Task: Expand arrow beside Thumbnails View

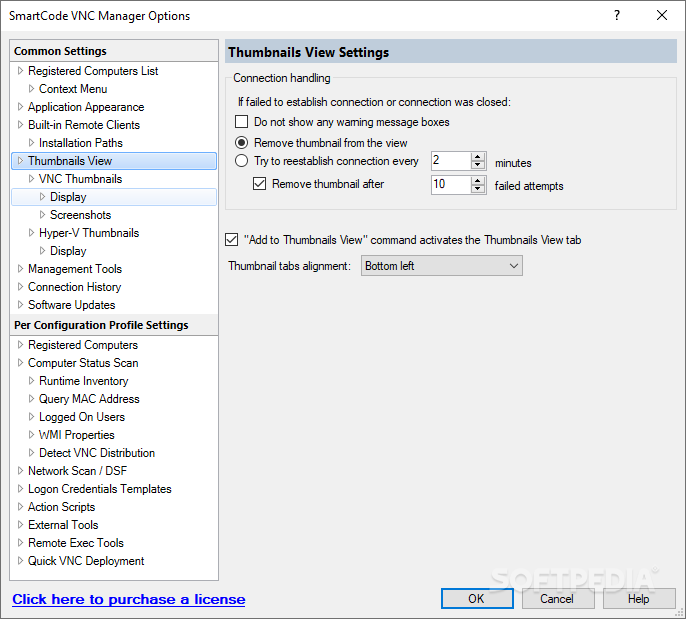Action: 20,161
